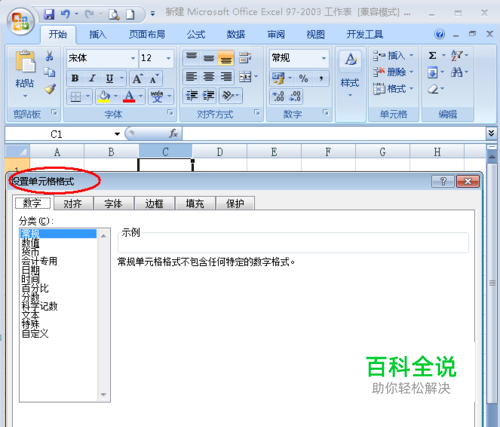Decrease indent
Viewport: 500px width, 427px height.
[192, 96]
